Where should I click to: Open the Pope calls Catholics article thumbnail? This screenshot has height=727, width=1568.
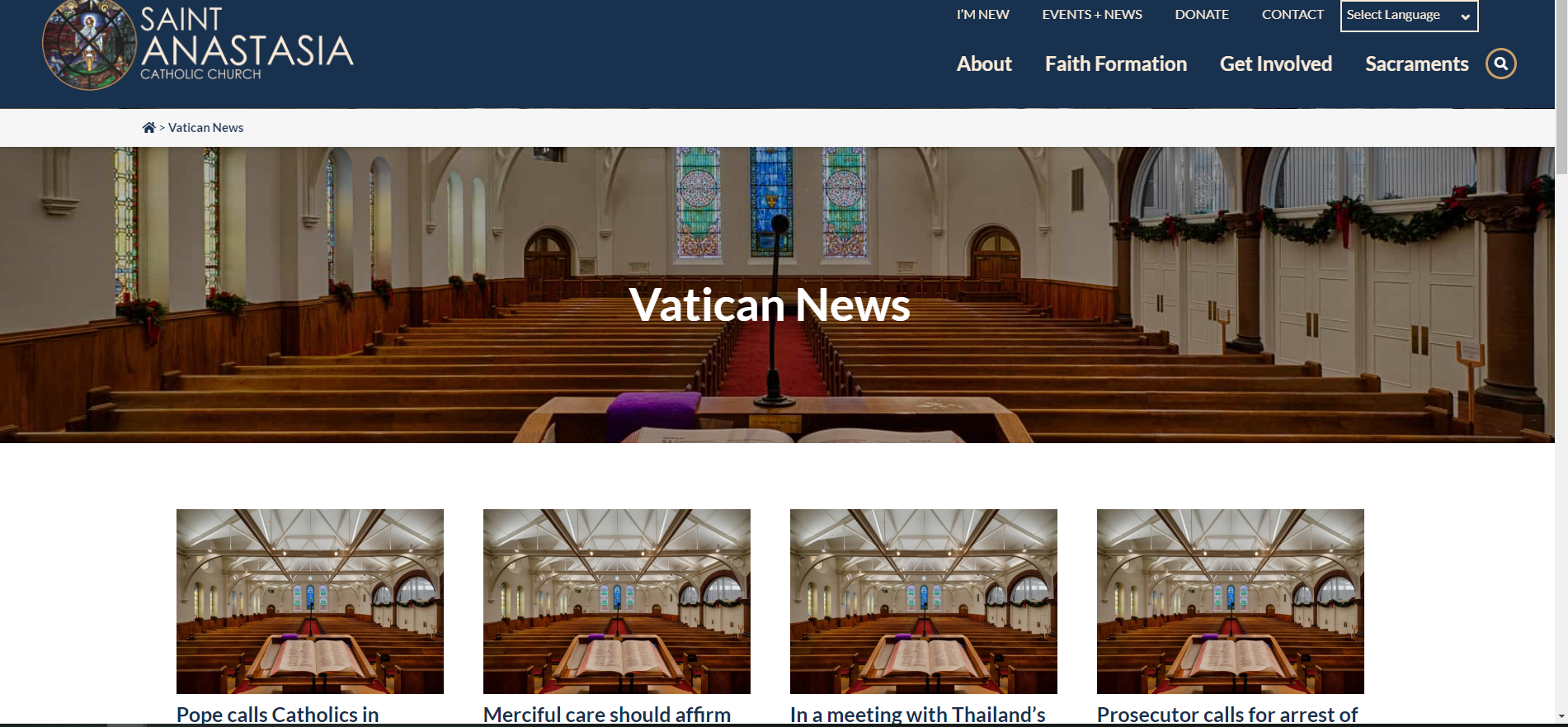(x=310, y=602)
